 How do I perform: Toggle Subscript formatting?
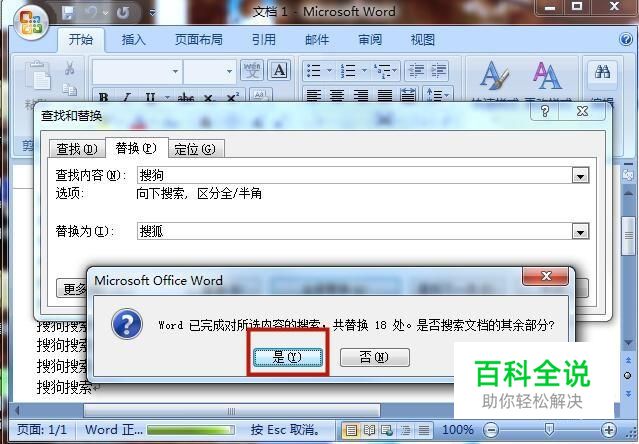click(x=209, y=97)
